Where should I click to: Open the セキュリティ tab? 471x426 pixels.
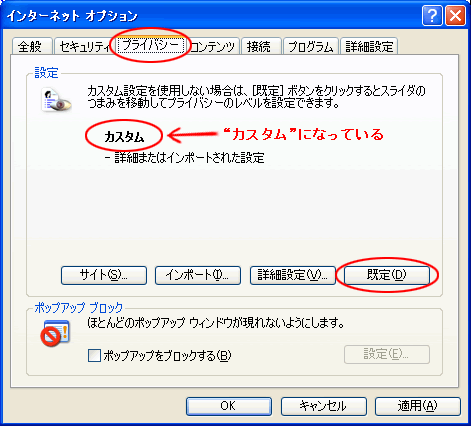[84, 46]
